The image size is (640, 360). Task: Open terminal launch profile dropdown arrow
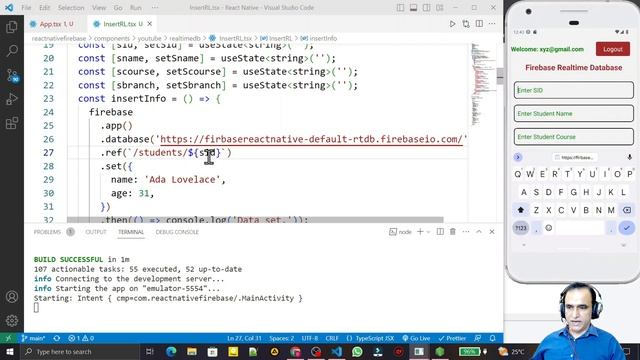pos(428,232)
